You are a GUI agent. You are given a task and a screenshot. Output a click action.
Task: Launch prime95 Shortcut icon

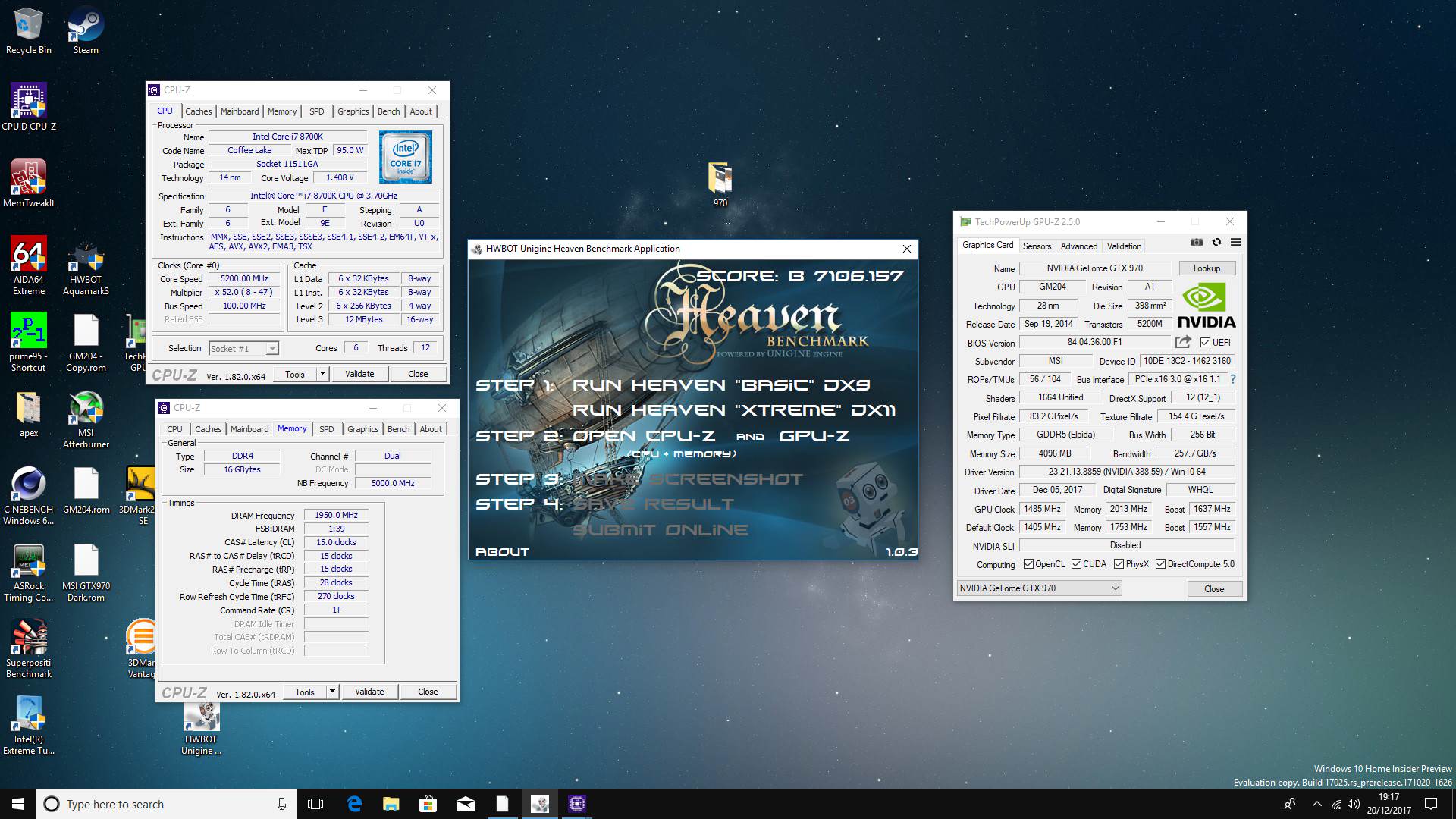coord(29,342)
